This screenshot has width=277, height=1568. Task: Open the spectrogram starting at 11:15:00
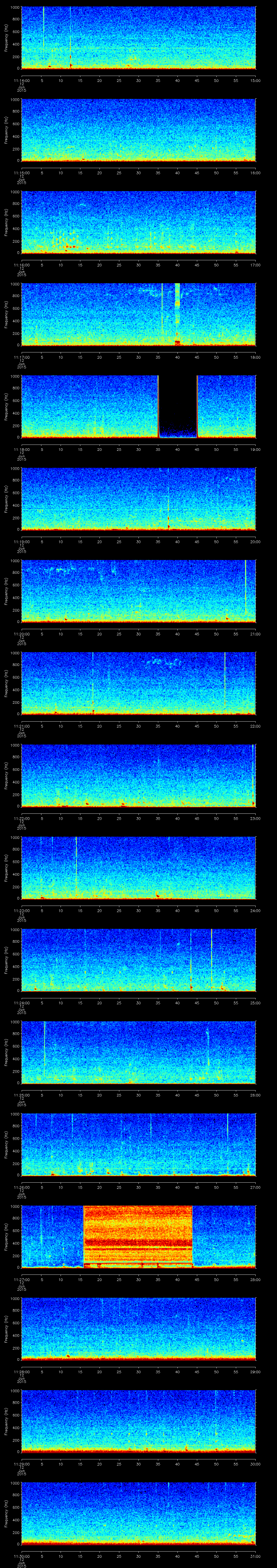138,130
